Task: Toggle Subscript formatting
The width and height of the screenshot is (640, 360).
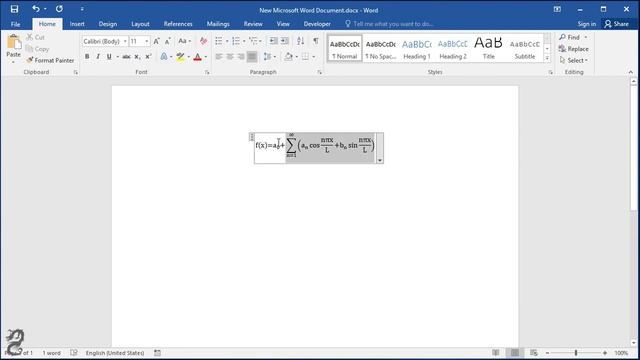Action: (138, 57)
